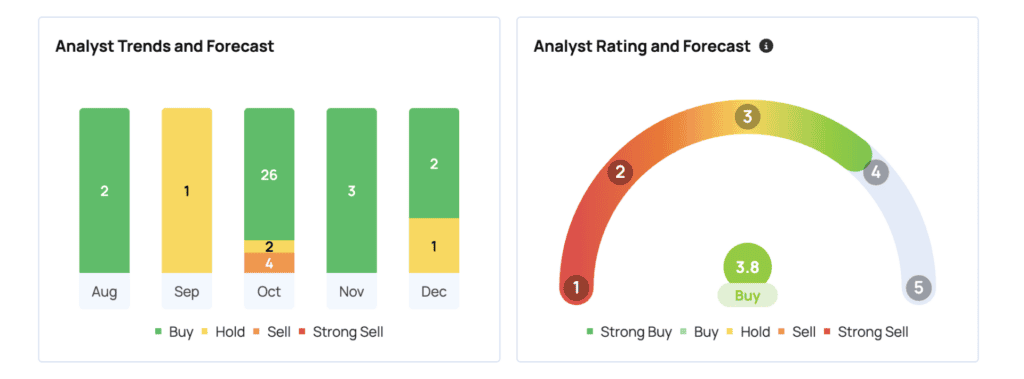Click the orange Oct sell segment showing 4
Viewport: 1024px width, 379px height.
coord(269,263)
